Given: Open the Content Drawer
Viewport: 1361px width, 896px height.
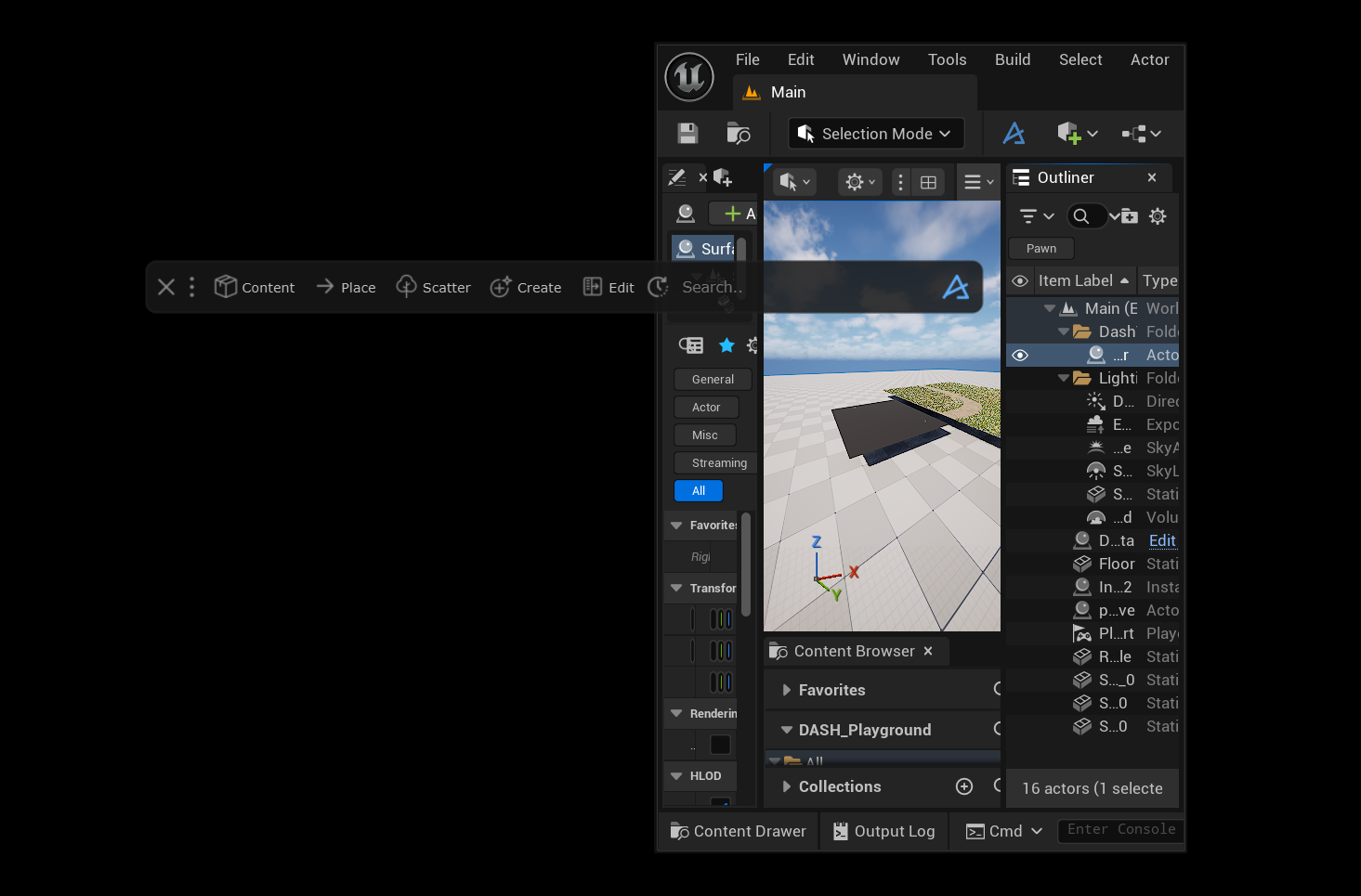Looking at the screenshot, I should click(x=739, y=831).
